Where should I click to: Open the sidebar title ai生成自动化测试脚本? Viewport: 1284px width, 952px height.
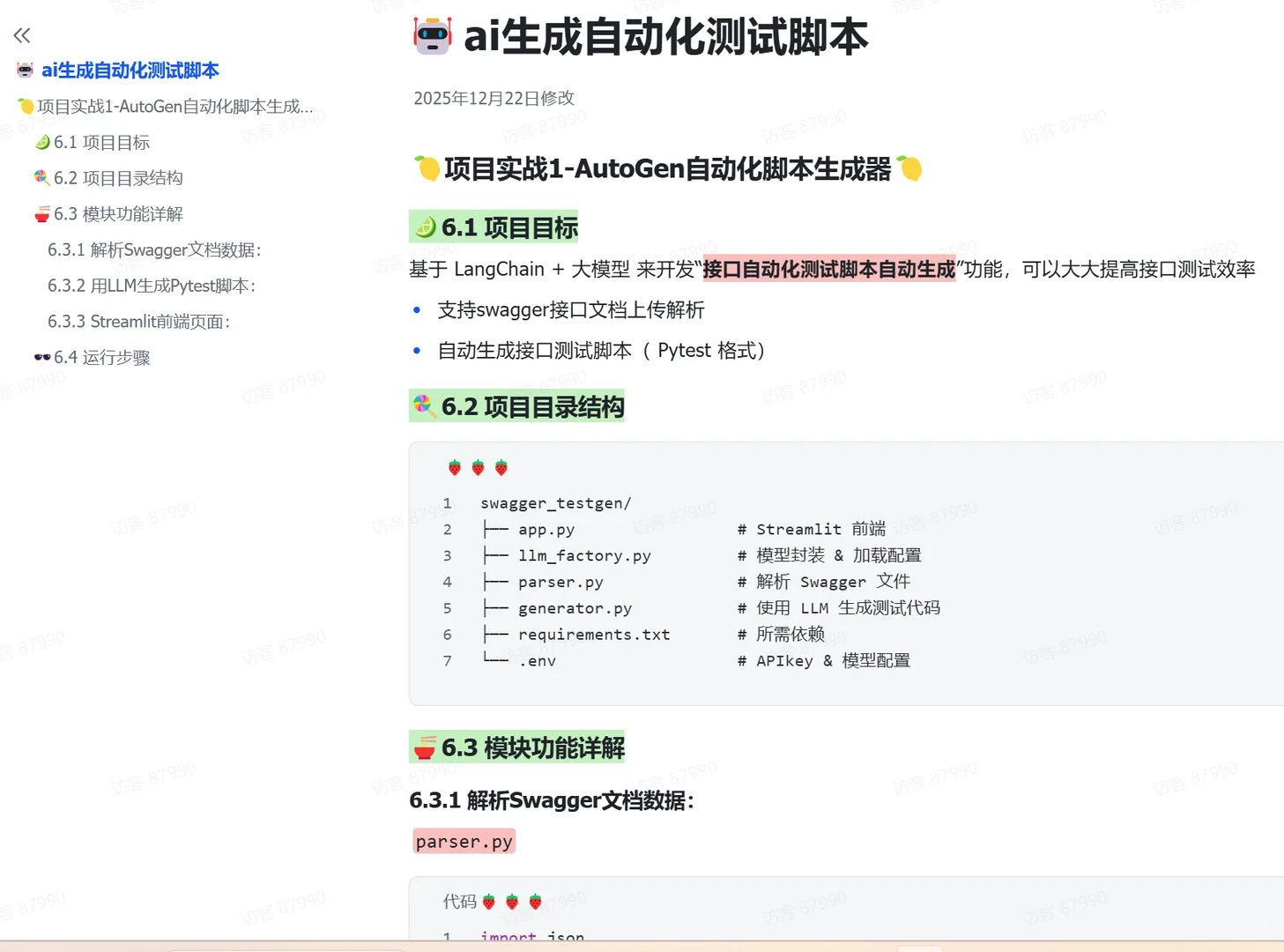[x=130, y=71]
